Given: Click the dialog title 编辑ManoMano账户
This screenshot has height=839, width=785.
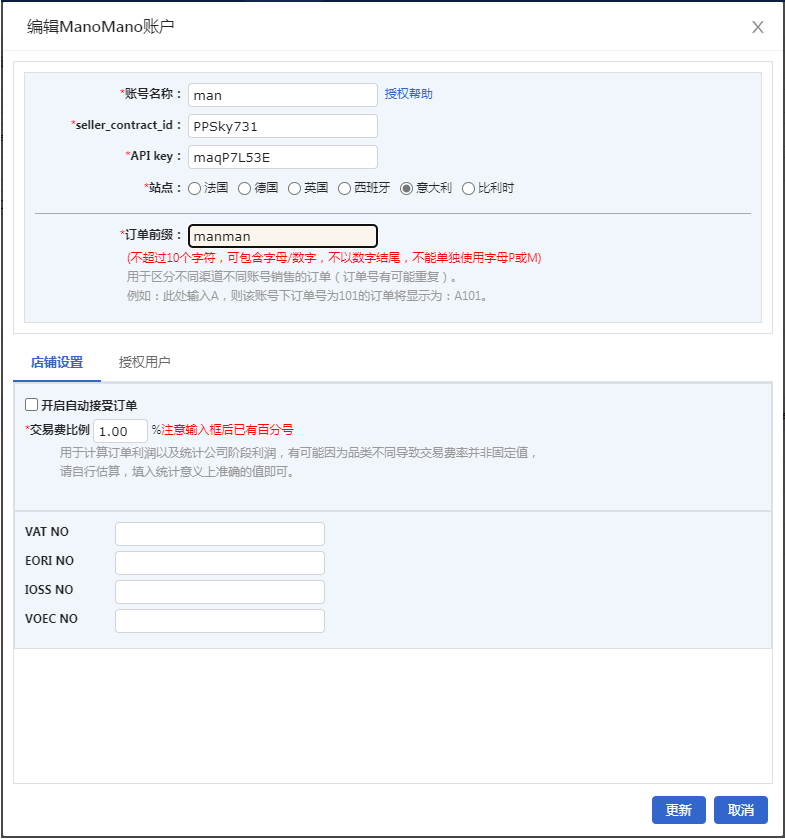Looking at the screenshot, I should click(101, 26).
